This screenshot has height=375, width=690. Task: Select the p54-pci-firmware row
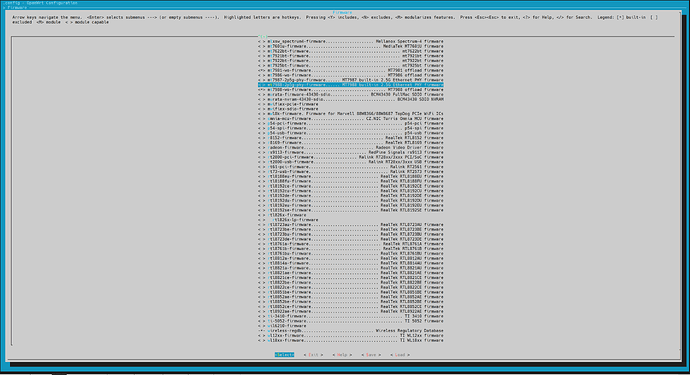[351, 124]
